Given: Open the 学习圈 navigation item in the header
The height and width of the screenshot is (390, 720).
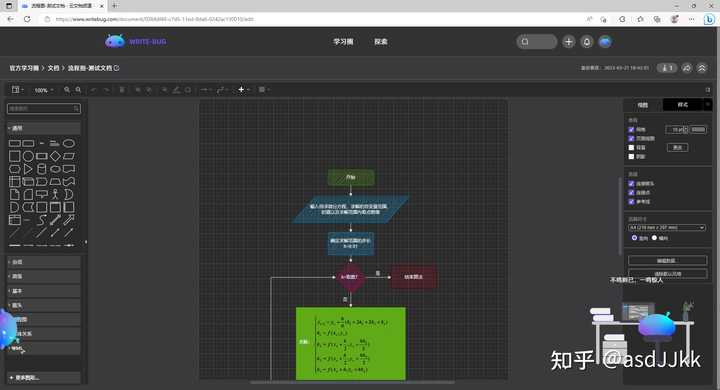Looking at the screenshot, I should coord(343,42).
